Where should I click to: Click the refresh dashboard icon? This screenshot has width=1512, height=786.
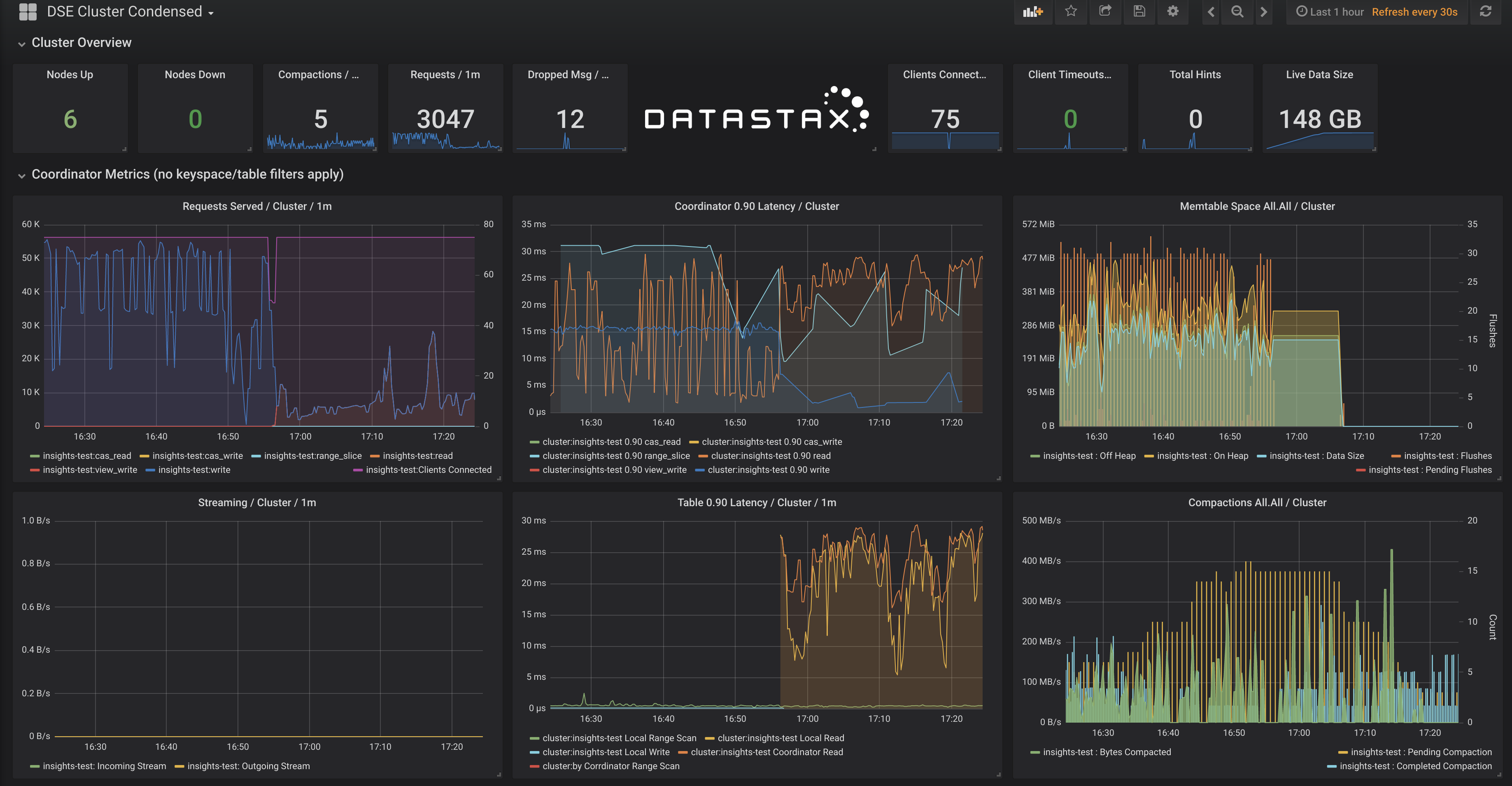[1486, 12]
